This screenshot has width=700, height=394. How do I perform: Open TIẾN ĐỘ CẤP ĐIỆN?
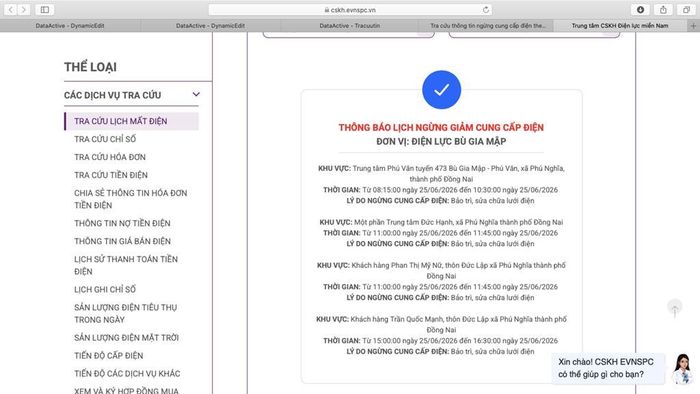tap(108, 356)
